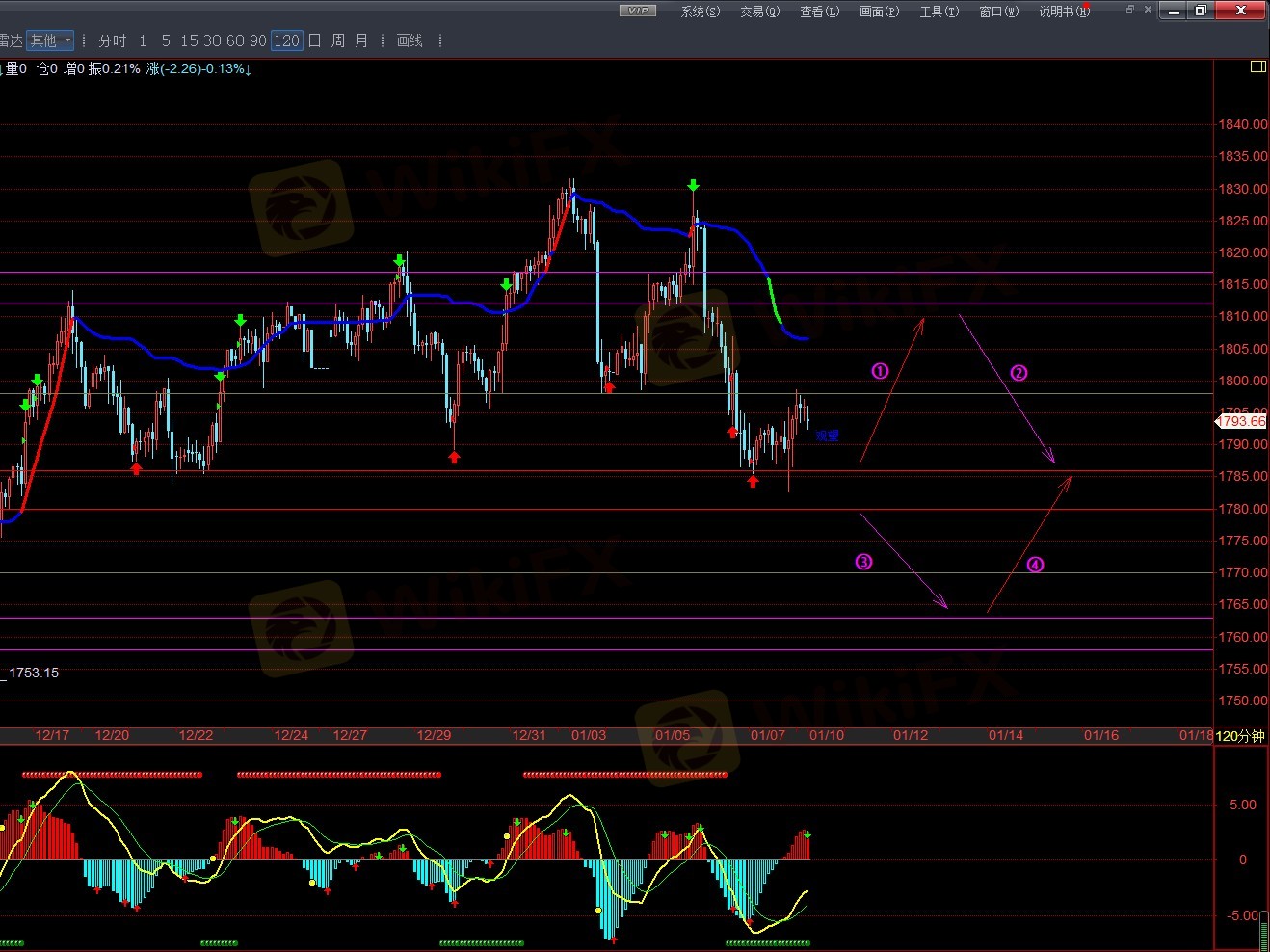This screenshot has height=952, width=1270.
Task: Close the inner chart sub-window
Action: click(1148, 10)
